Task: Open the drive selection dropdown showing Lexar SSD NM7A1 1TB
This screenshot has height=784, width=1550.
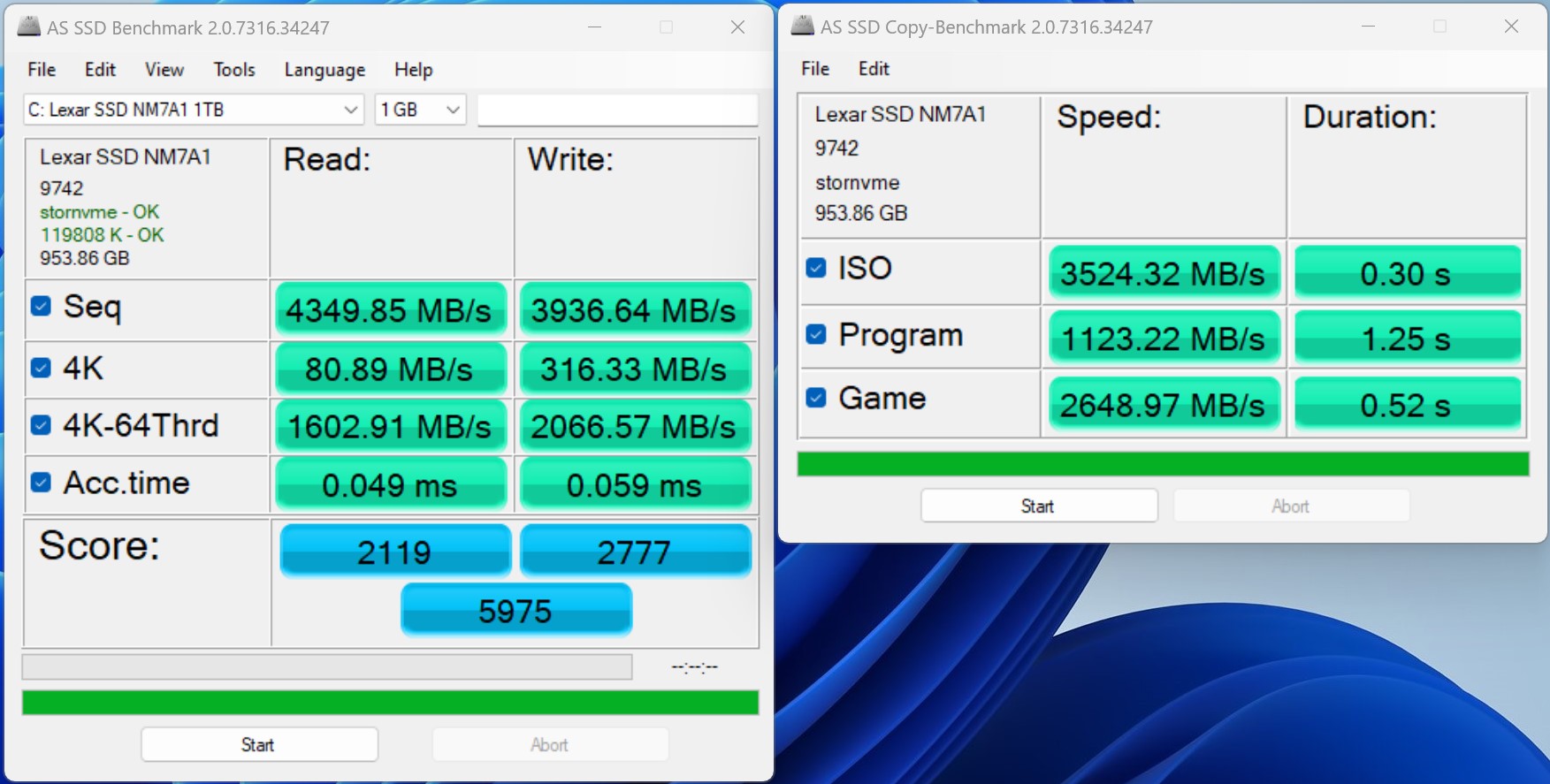Action: click(194, 110)
